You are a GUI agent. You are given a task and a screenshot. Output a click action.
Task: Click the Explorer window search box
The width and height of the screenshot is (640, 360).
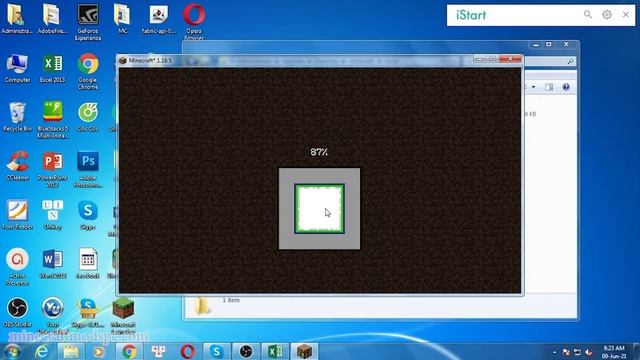(549, 61)
